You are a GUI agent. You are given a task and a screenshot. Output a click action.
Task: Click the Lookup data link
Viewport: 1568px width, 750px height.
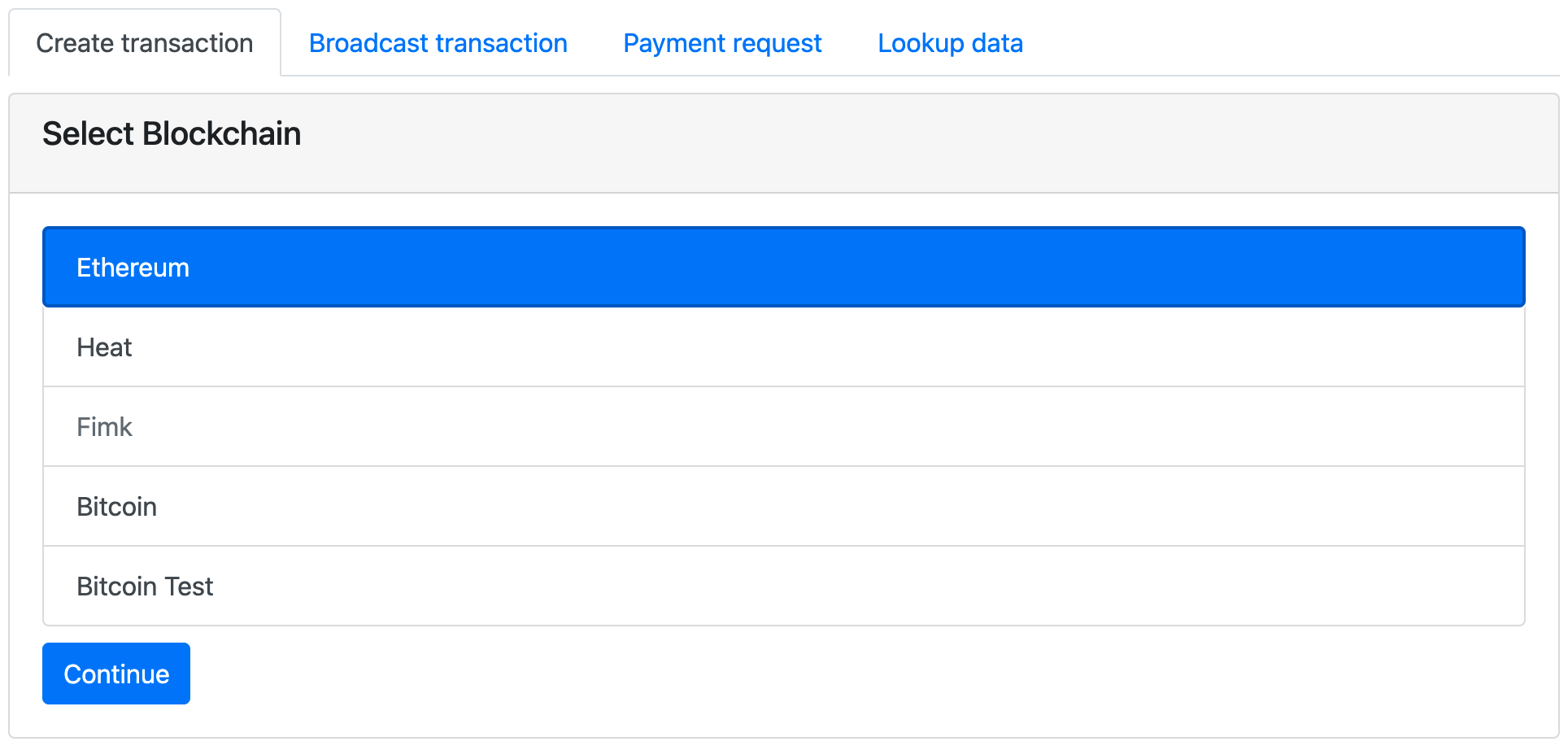click(950, 43)
